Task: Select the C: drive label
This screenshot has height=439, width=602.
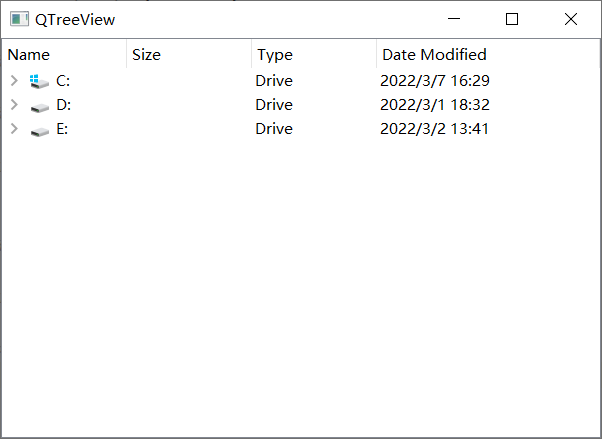Action: point(63,81)
